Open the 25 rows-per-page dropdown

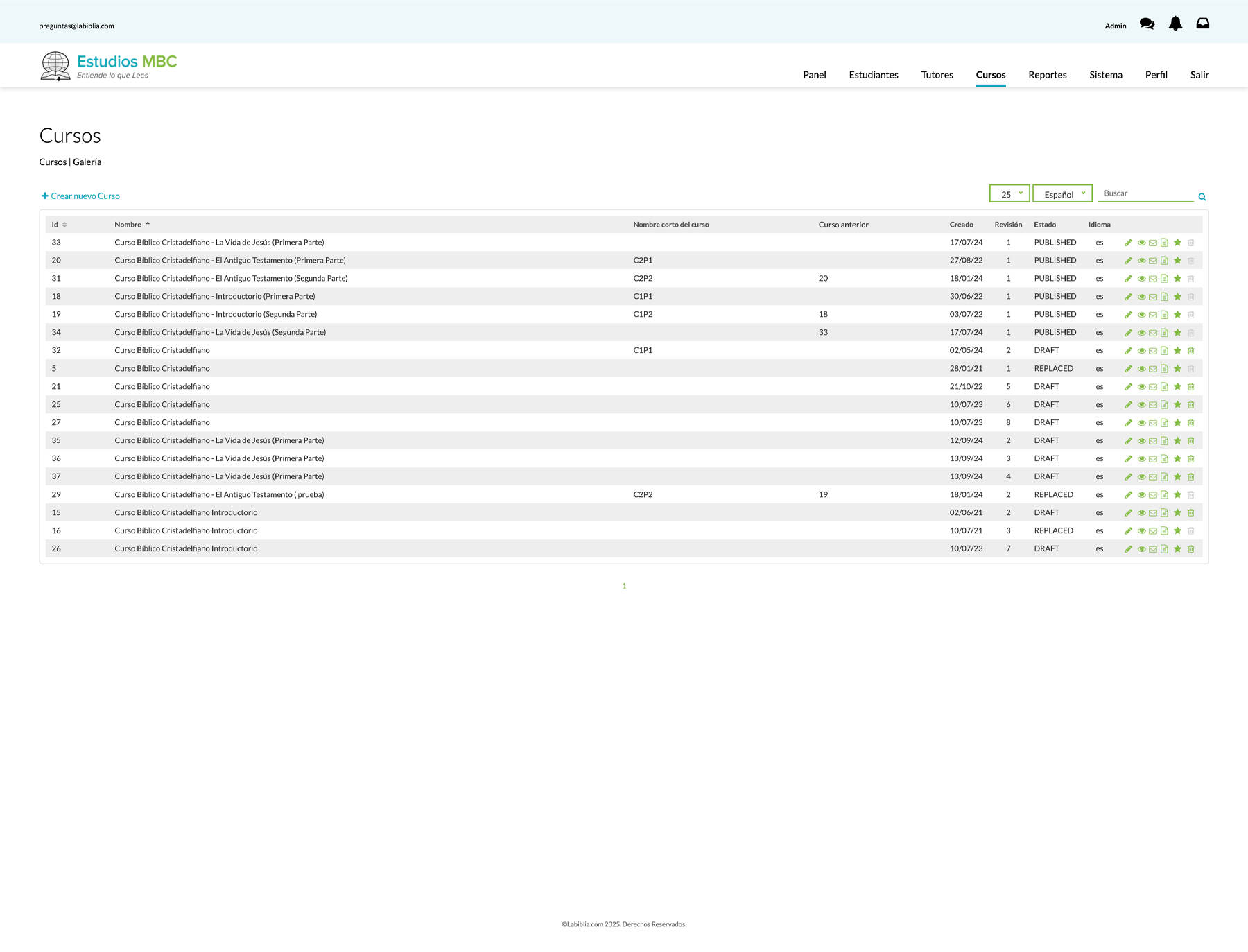1009,194
